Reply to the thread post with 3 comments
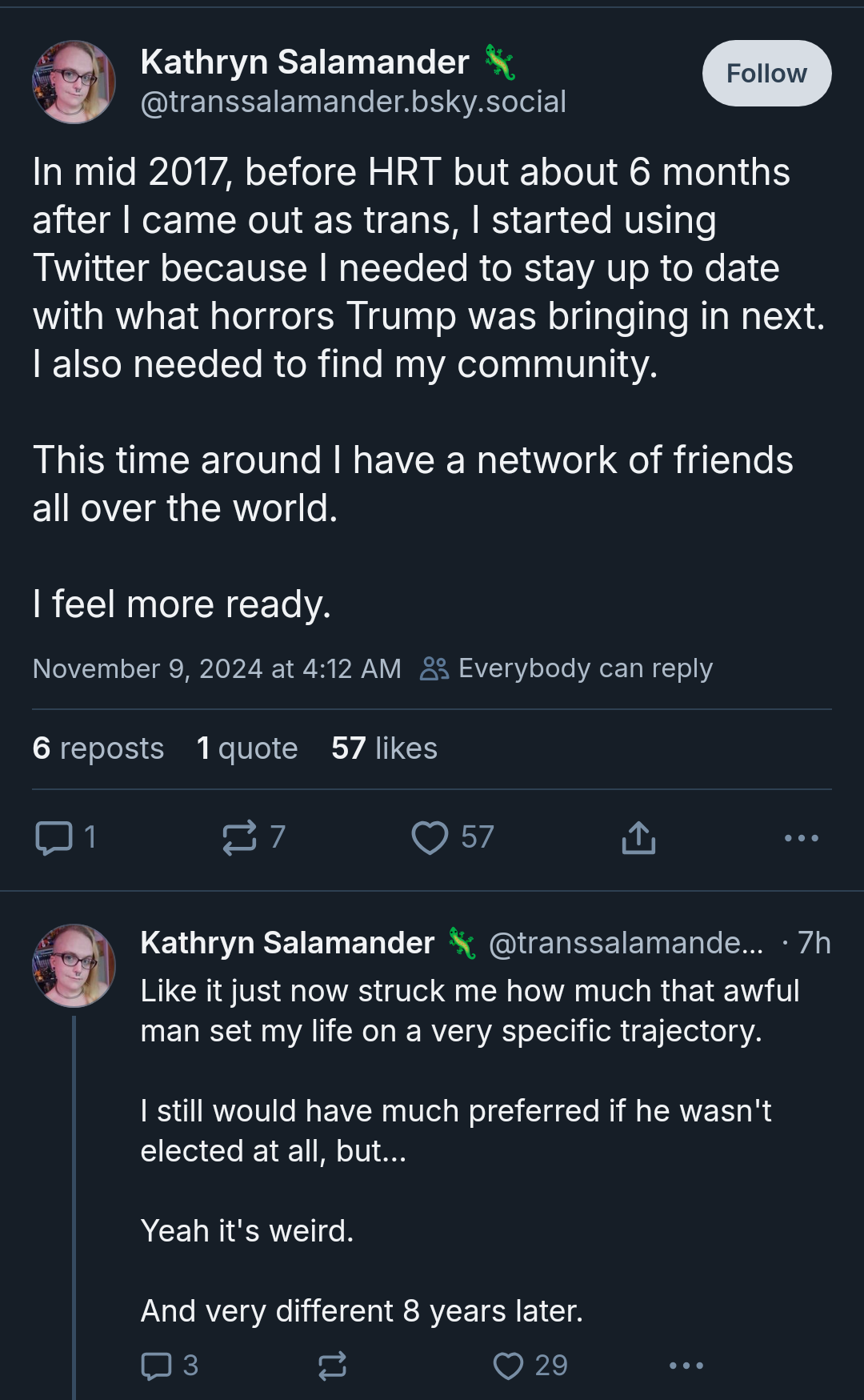This screenshot has width=864, height=1400. coord(170,1366)
